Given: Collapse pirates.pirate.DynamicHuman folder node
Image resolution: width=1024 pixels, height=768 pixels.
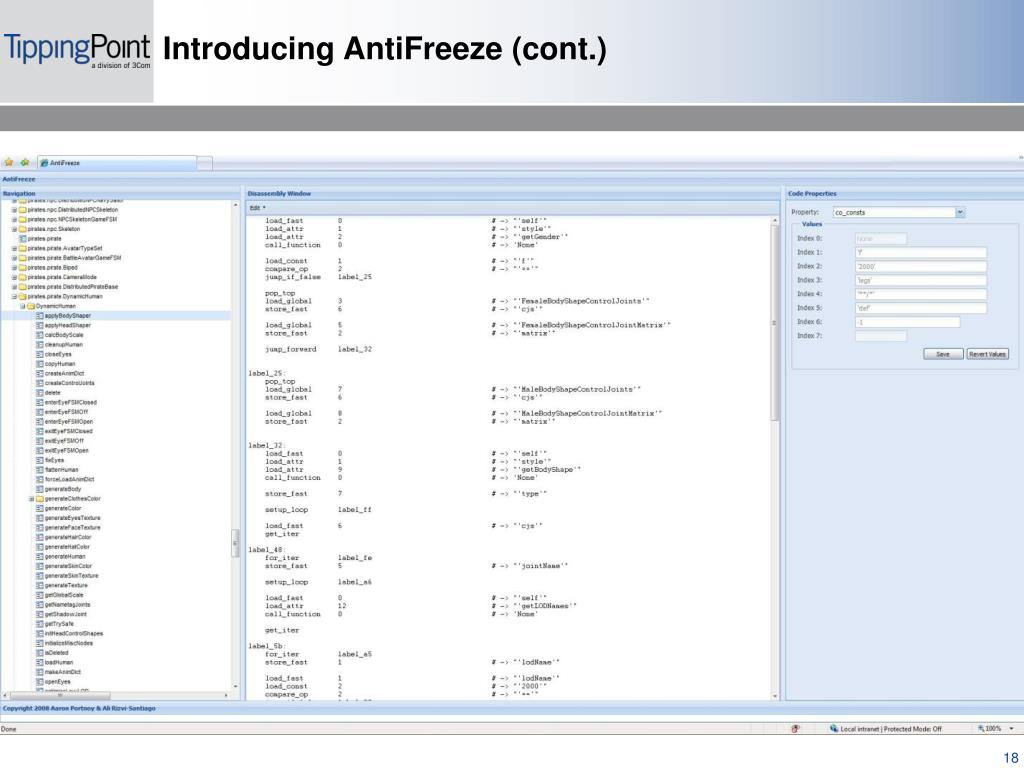Looking at the screenshot, I should click(x=14, y=296).
